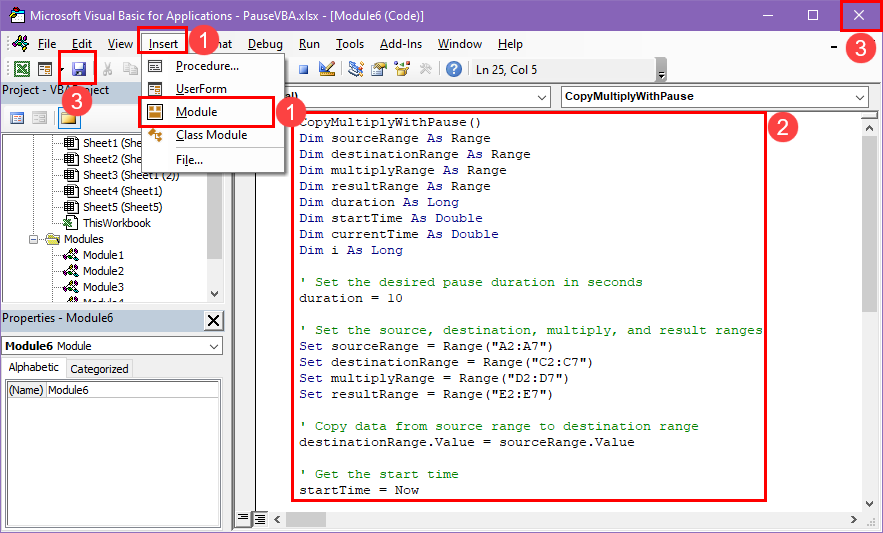
Task: Open the Insert object dropdown arrow in toolbar
Action: point(61,69)
